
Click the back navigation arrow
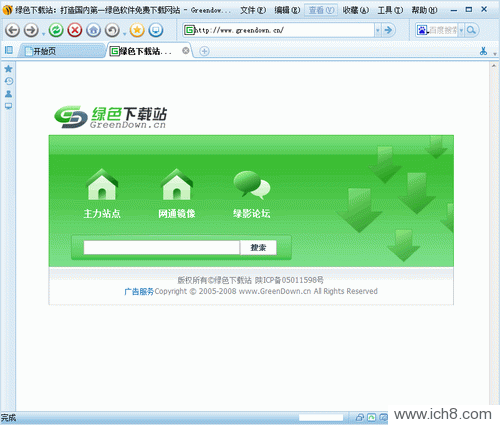pos(12,30)
